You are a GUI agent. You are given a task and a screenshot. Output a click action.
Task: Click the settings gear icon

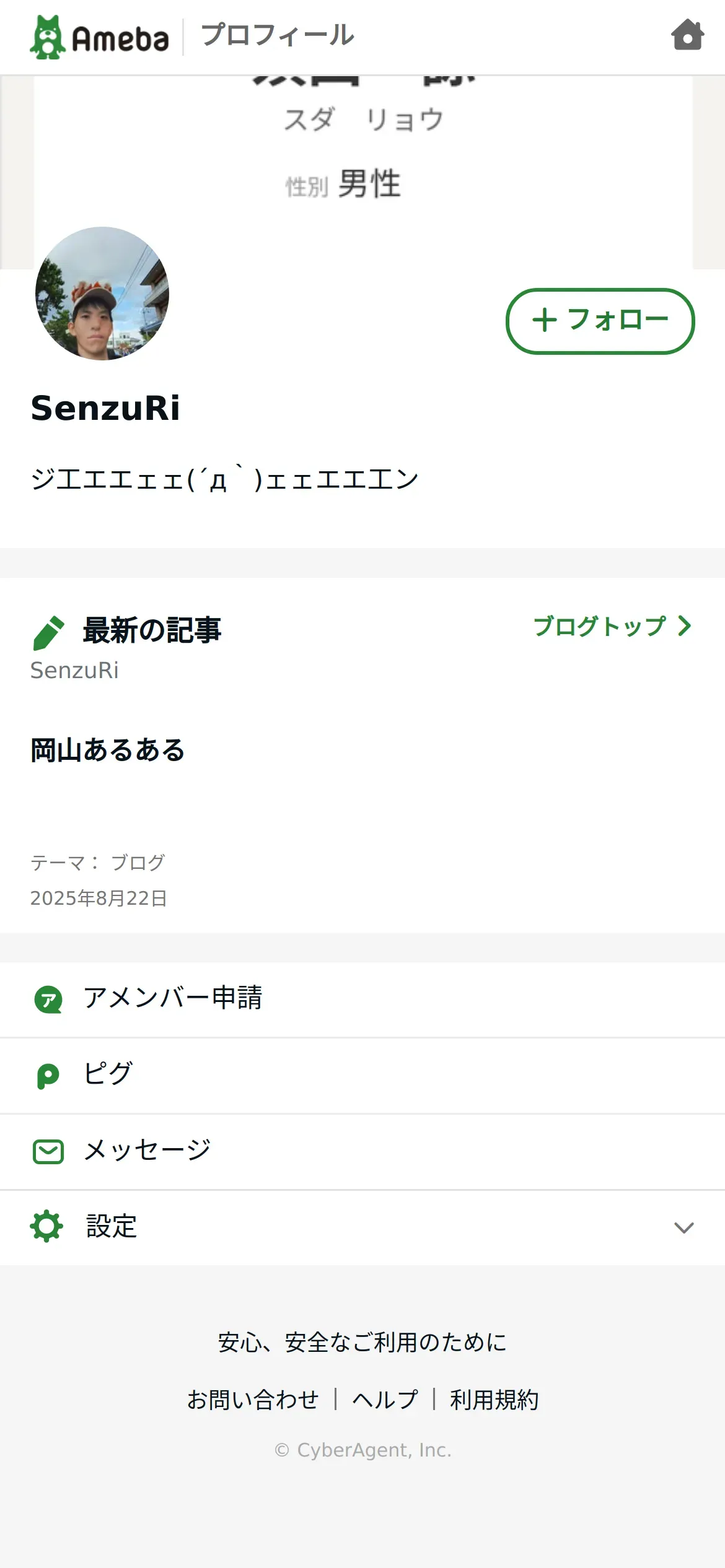tap(47, 1227)
